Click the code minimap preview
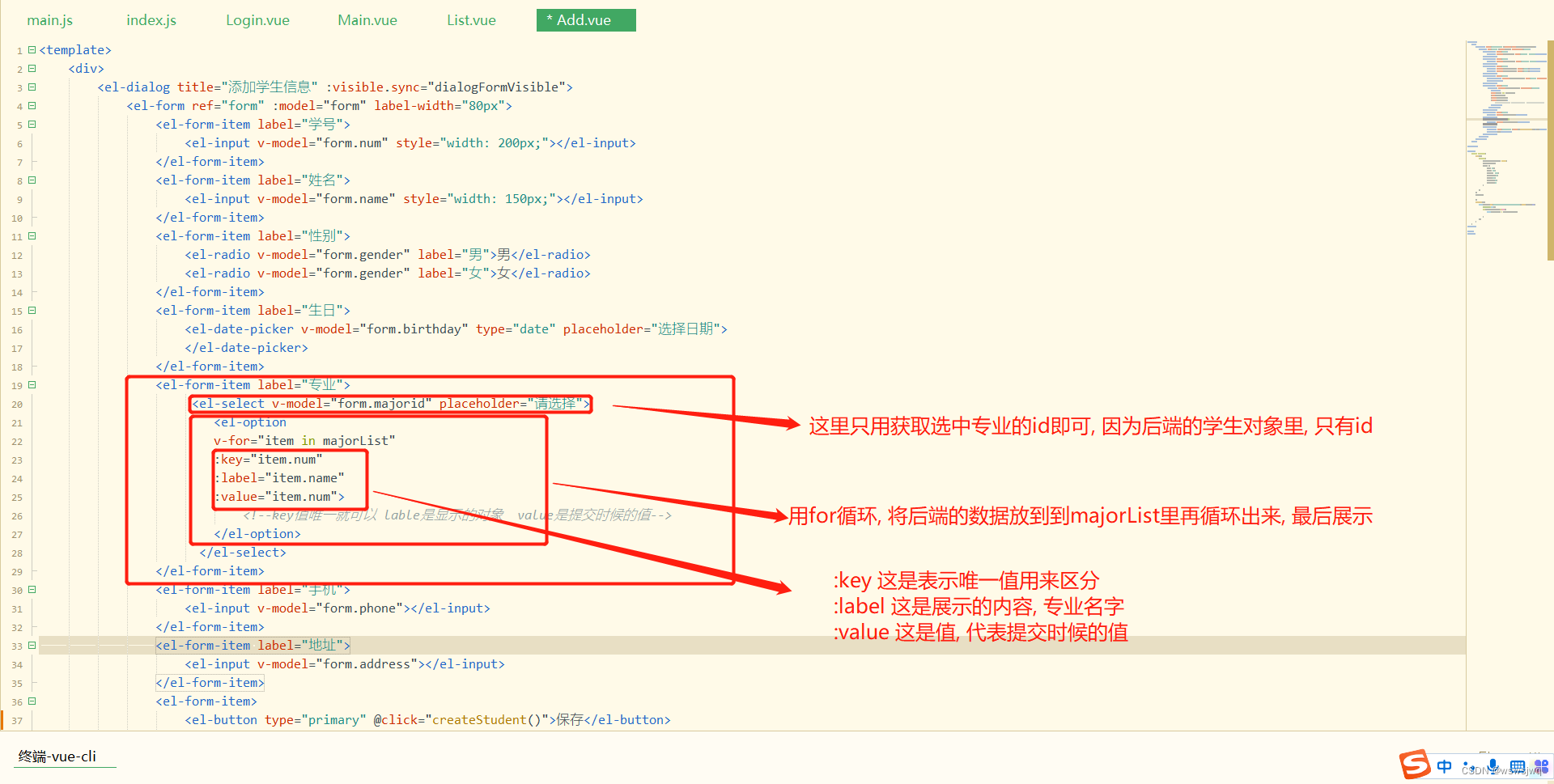 1505,138
